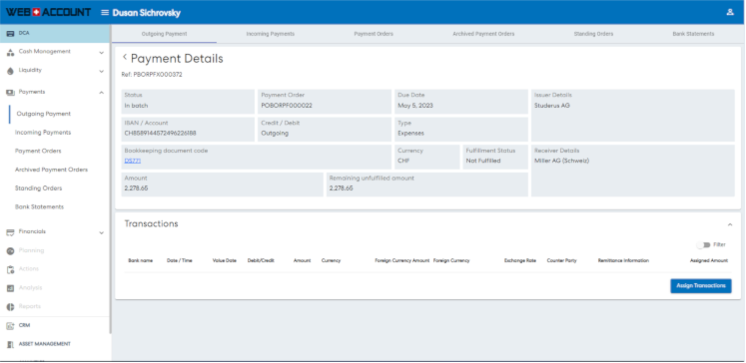Click the Foreign Currency Amount column header
The height and width of the screenshot is (363, 746).
402,261
